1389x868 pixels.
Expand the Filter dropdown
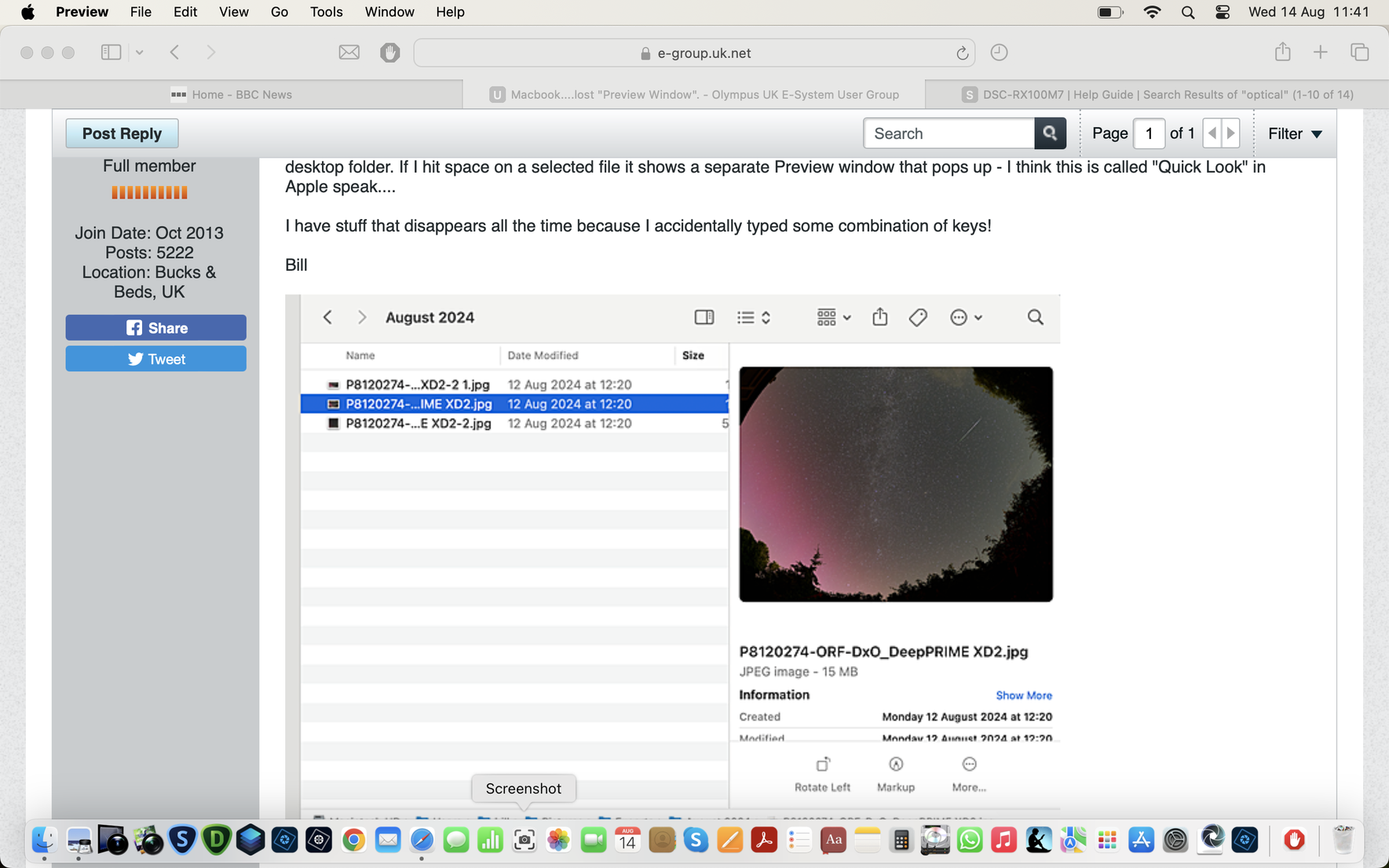pyautogui.click(x=1295, y=133)
